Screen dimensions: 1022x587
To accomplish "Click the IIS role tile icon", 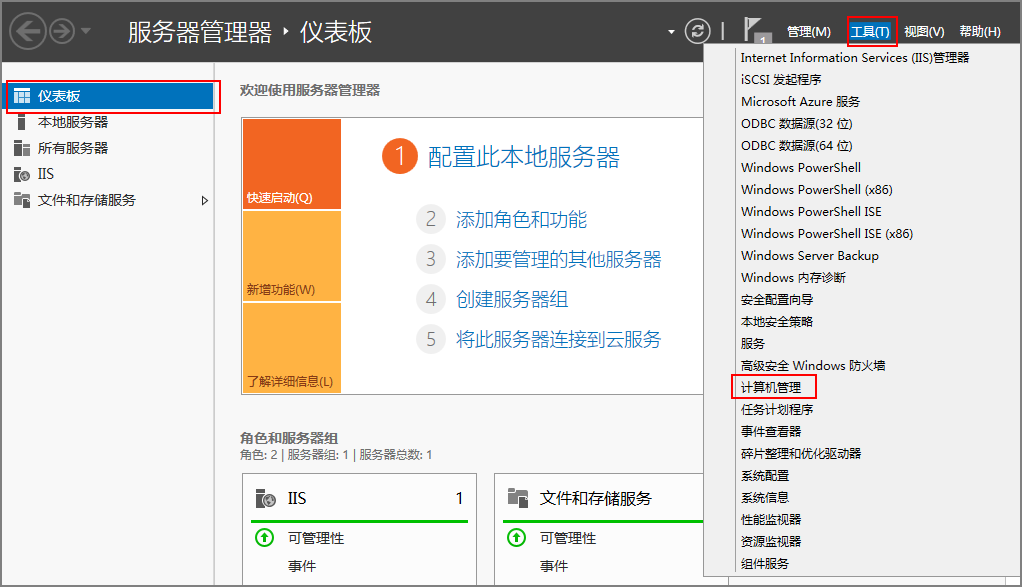I will (263, 499).
